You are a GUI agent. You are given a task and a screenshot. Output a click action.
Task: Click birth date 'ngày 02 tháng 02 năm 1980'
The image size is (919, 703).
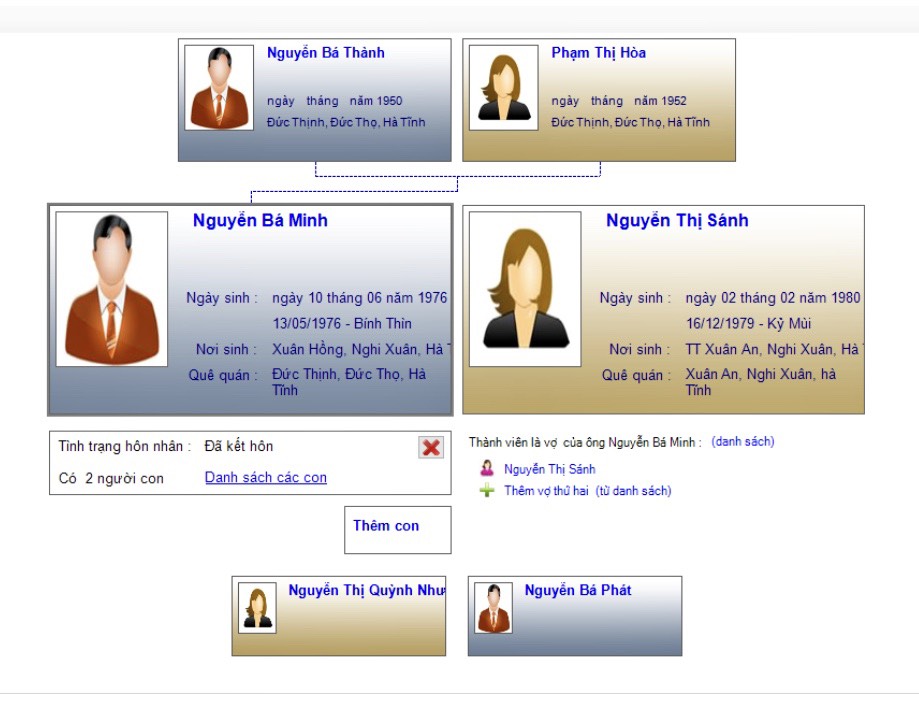773,298
